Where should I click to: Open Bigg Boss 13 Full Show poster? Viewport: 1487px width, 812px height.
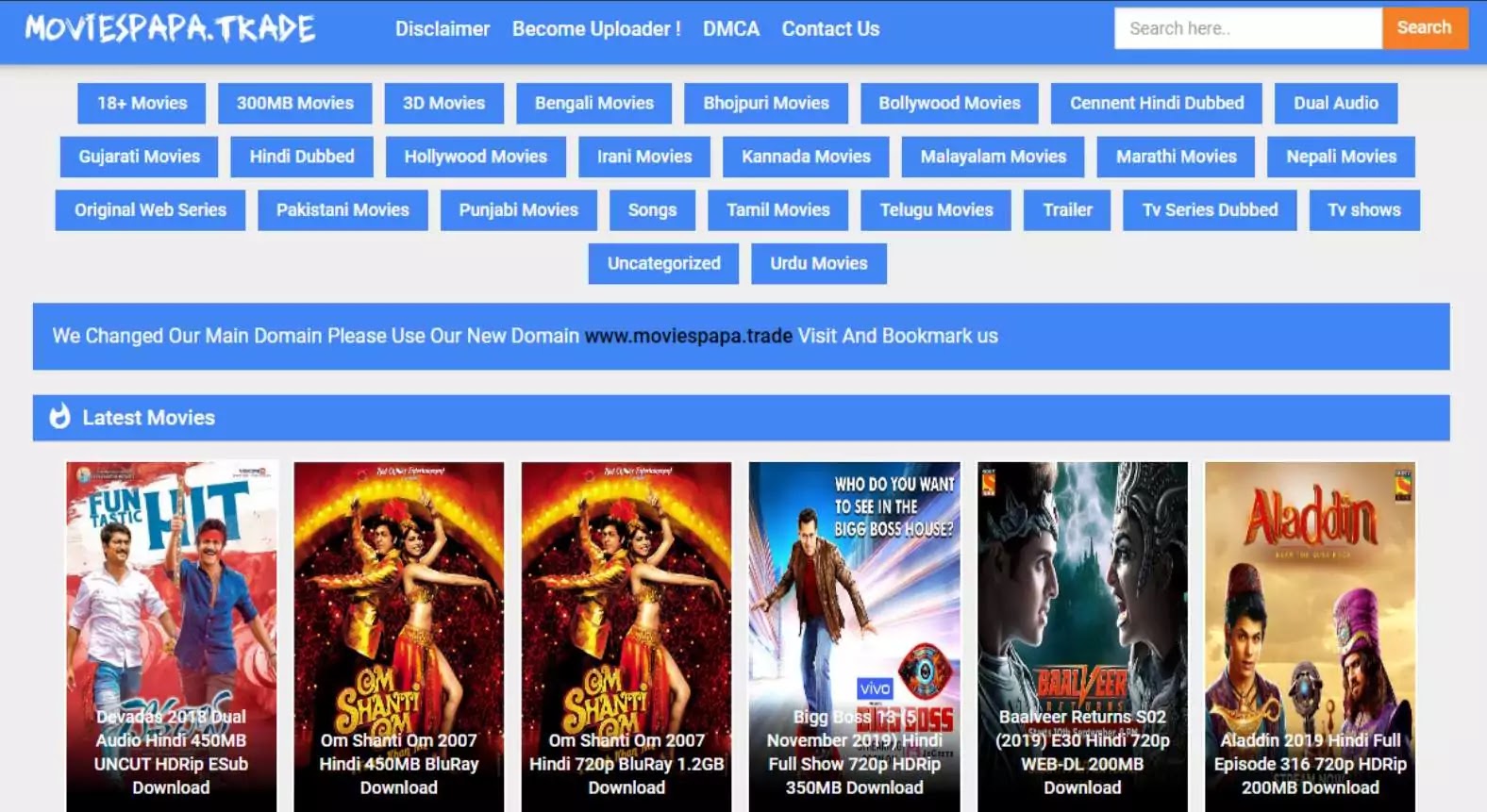coord(855,637)
